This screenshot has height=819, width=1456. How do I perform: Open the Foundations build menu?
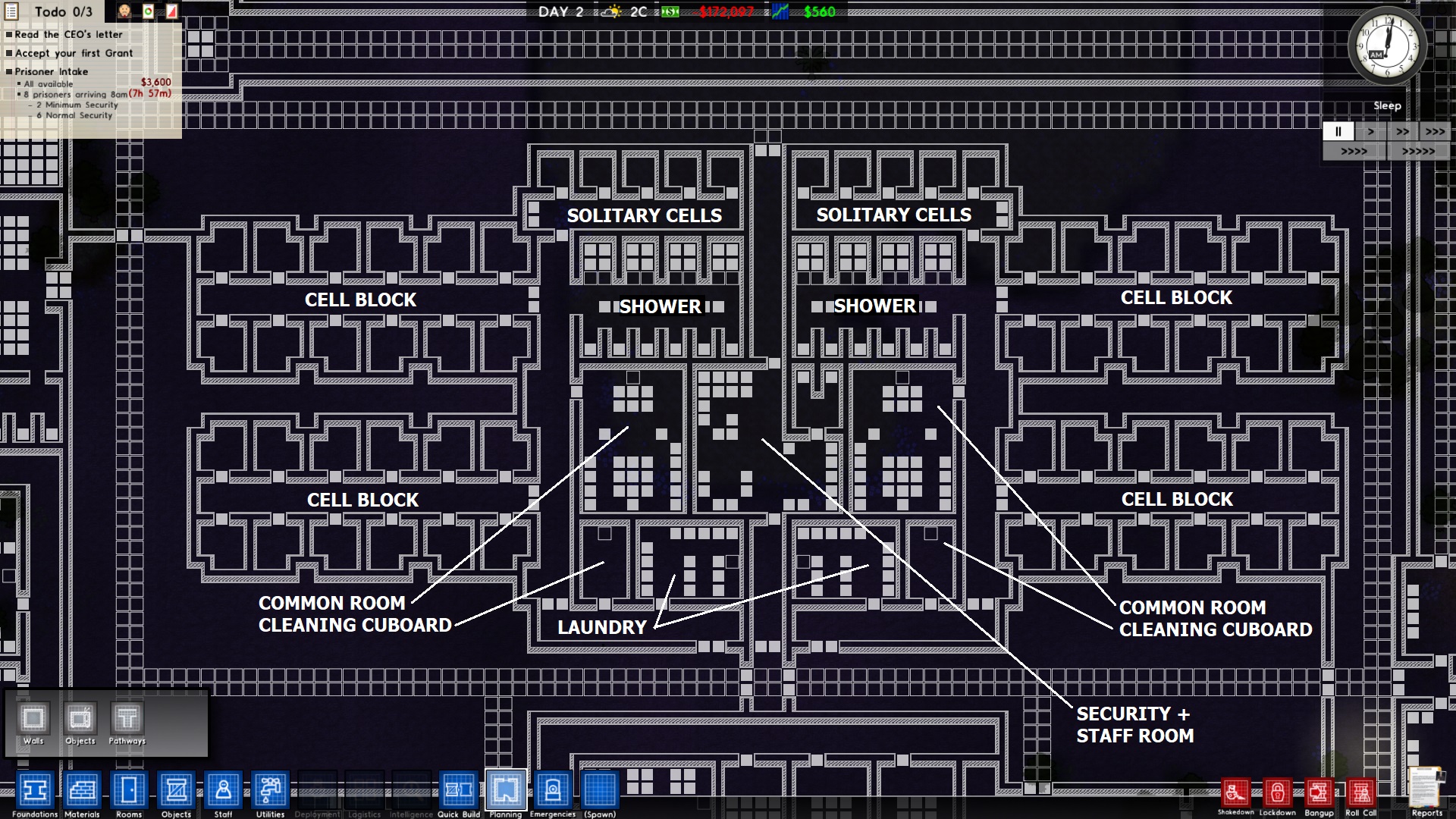34,790
